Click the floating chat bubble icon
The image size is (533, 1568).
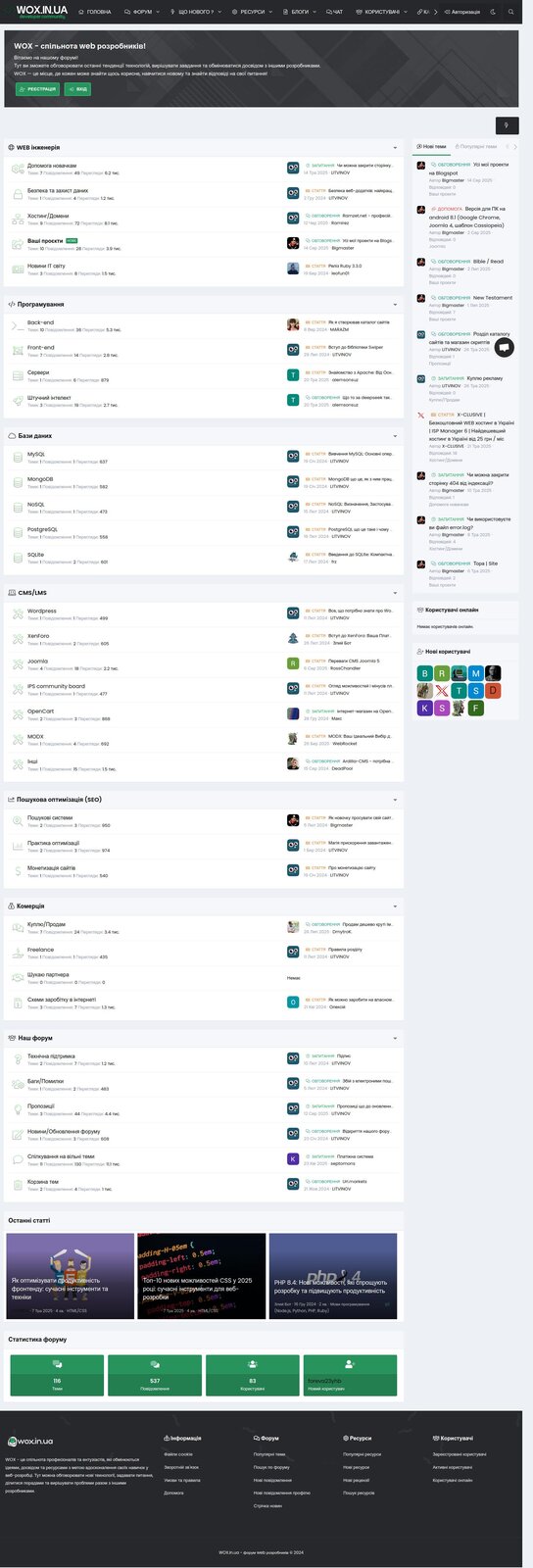click(505, 347)
